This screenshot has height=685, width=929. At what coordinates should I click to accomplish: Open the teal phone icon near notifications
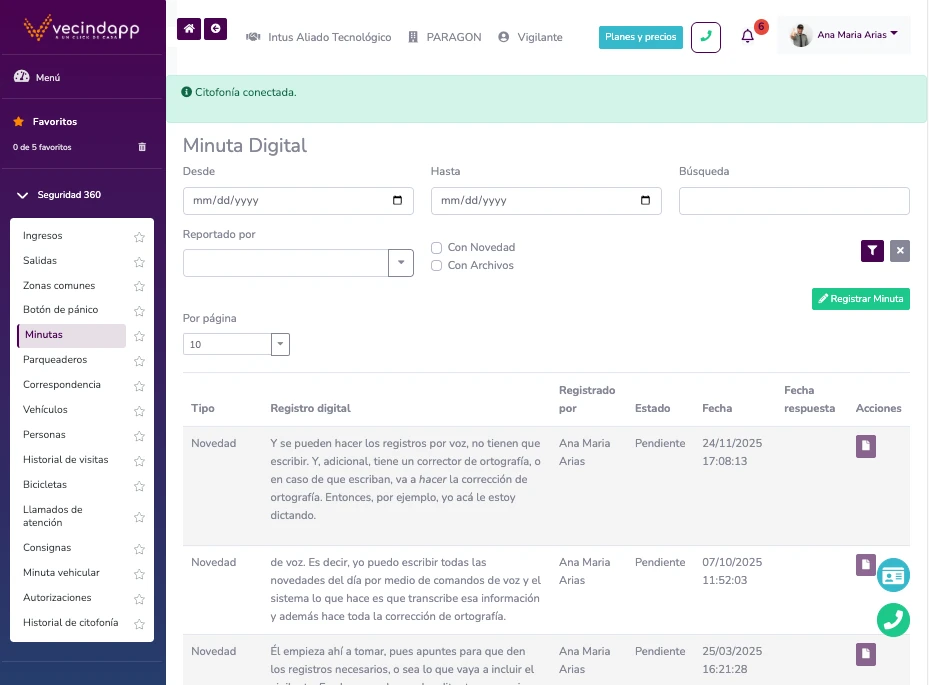pos(706,37)
